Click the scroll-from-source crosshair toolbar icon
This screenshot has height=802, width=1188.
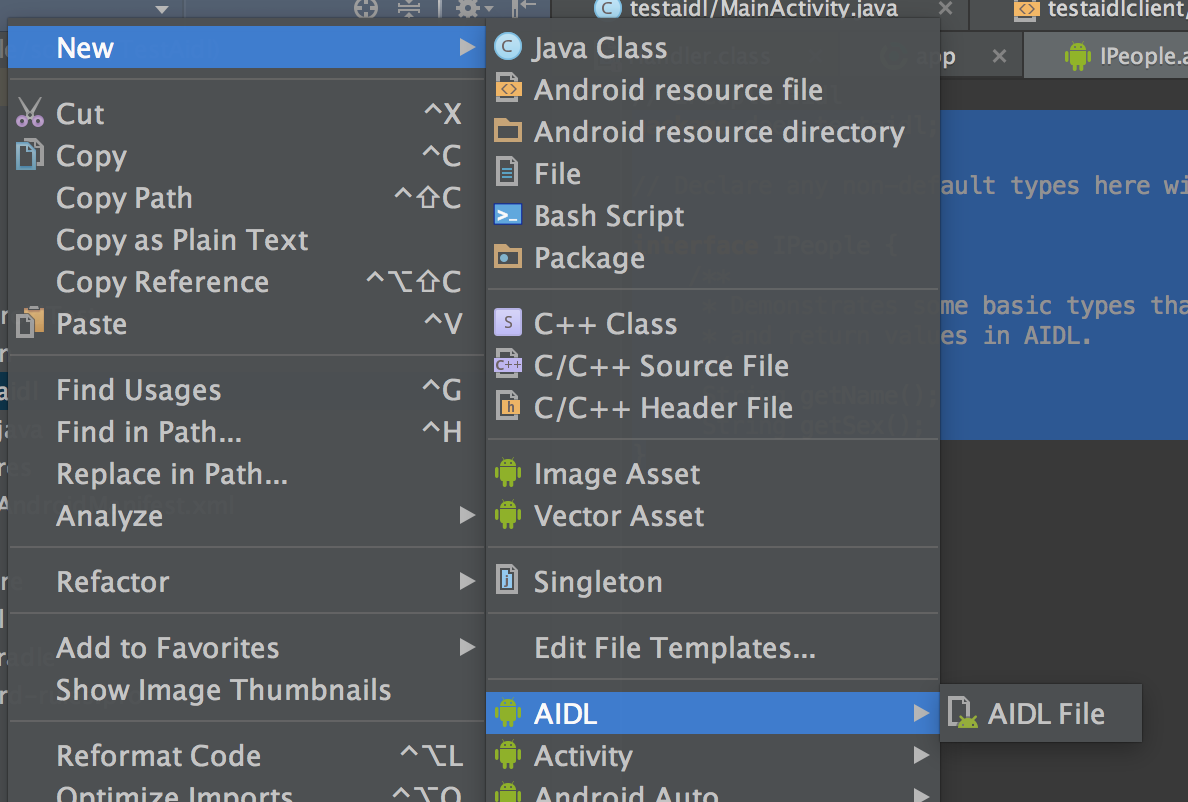[366, 8]
